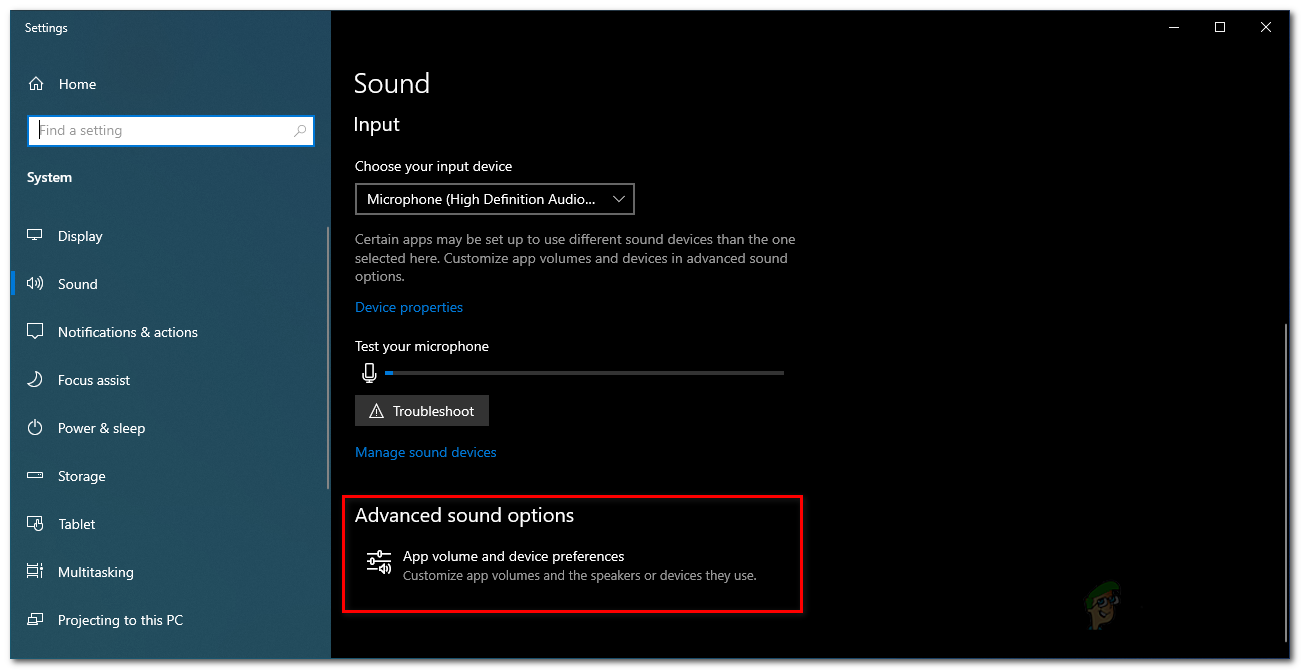
Task: Click the Focus assist moon icon
Action: [35, 380]
